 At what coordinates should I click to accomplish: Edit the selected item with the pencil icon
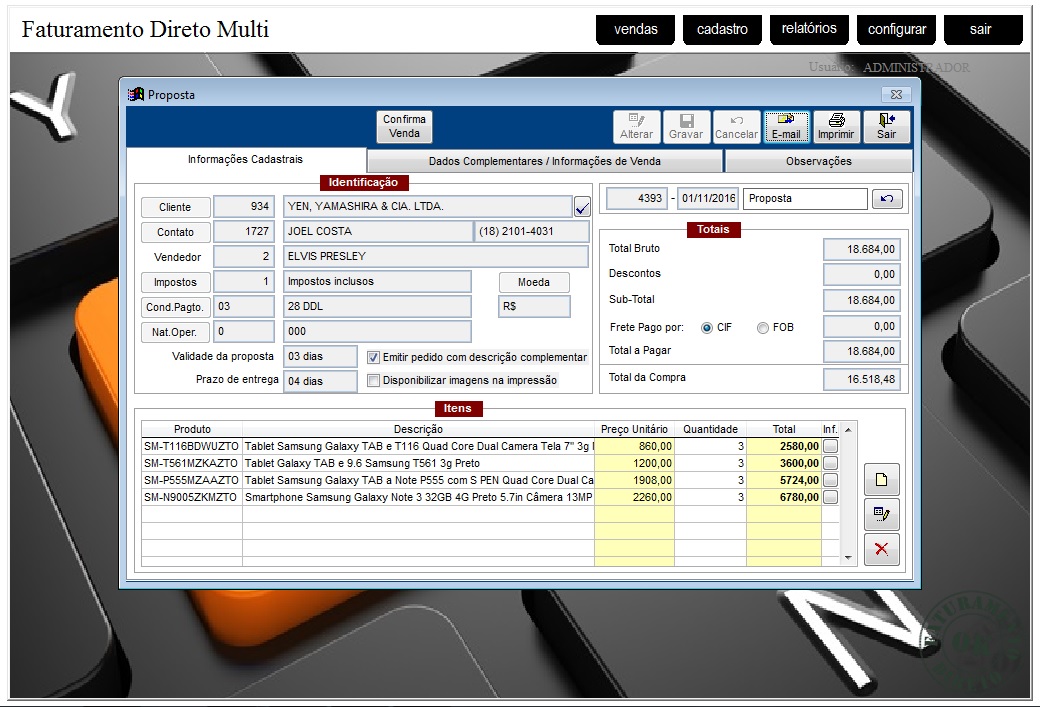pyautogui.click(x=881, y=514)
